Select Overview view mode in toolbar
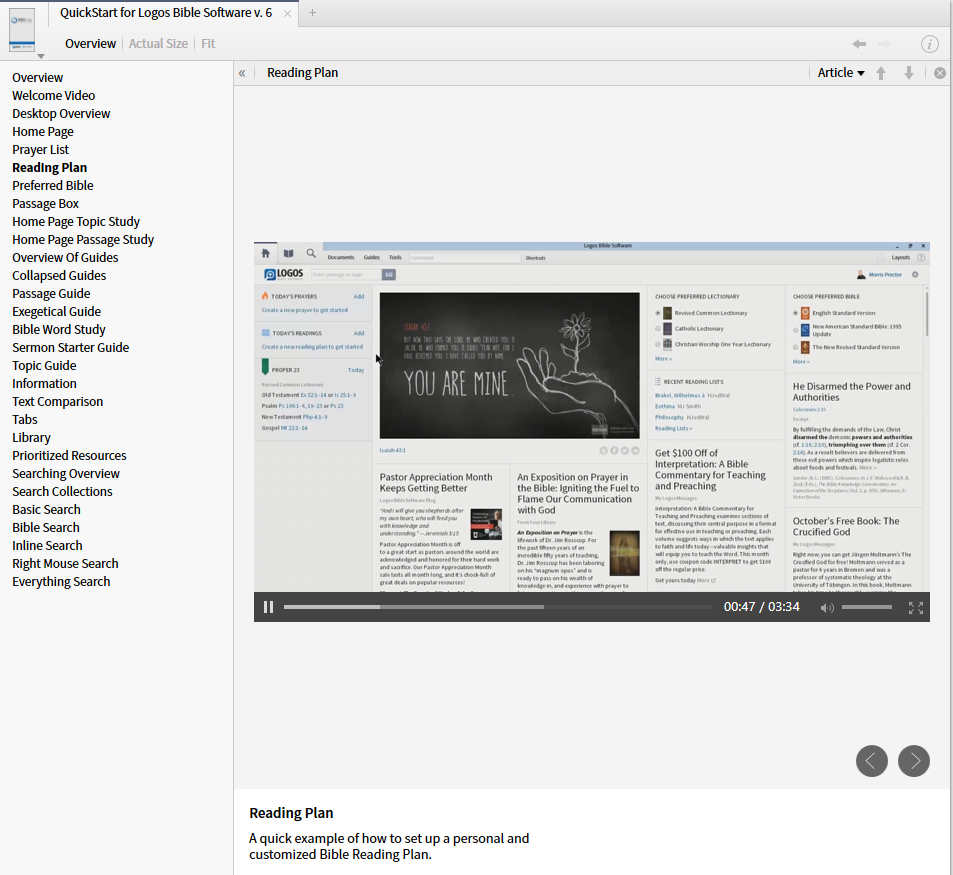The image size is (953, 875). tap(90, 44)
